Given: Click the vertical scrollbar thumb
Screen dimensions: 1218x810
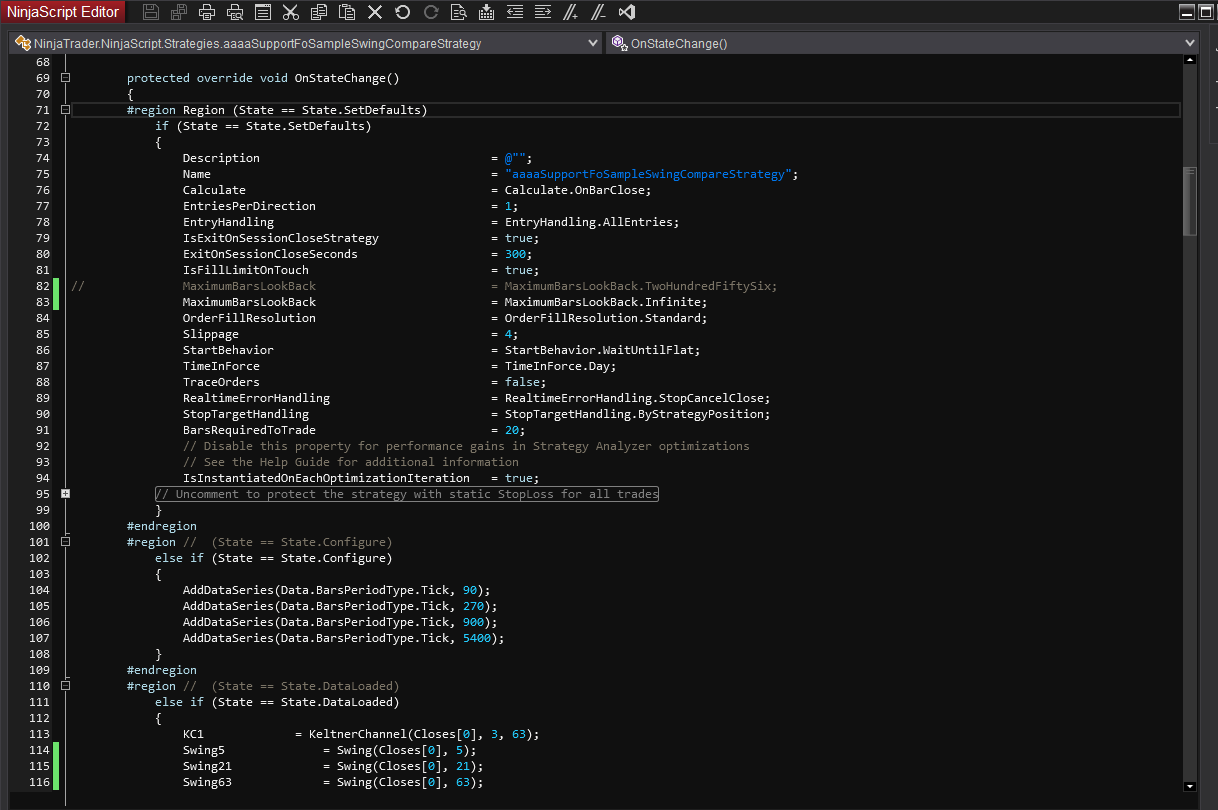Looking at the screenshot, I should [x=1189, y=200].
